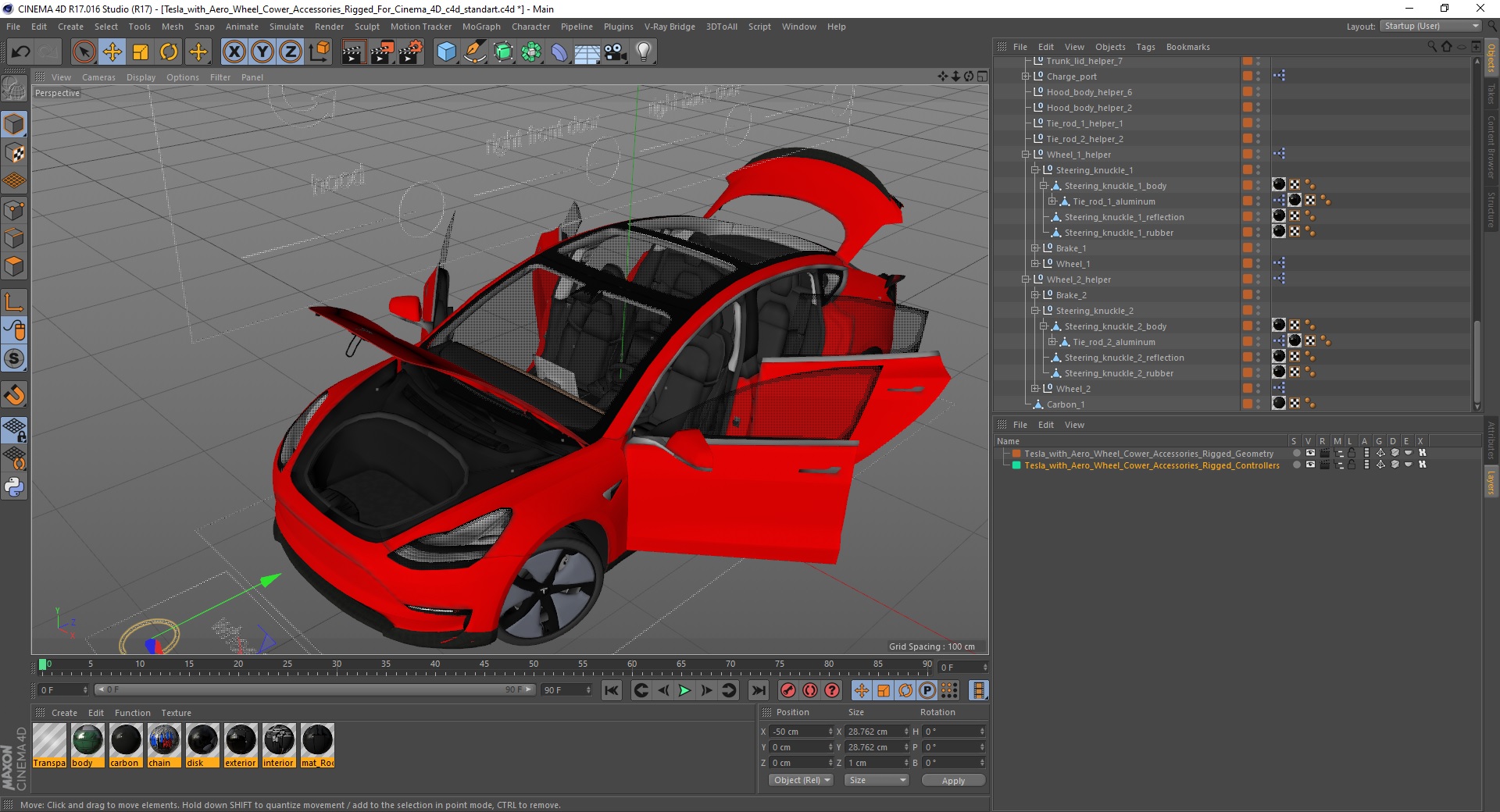
Task: Toggle Parameter key P icon
Action: (x=927, y=690)
